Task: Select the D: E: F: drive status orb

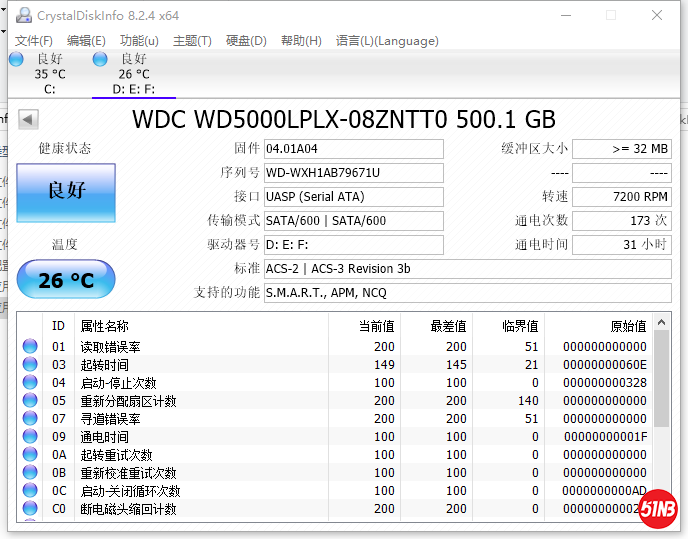Action: [x=100, y=59]
